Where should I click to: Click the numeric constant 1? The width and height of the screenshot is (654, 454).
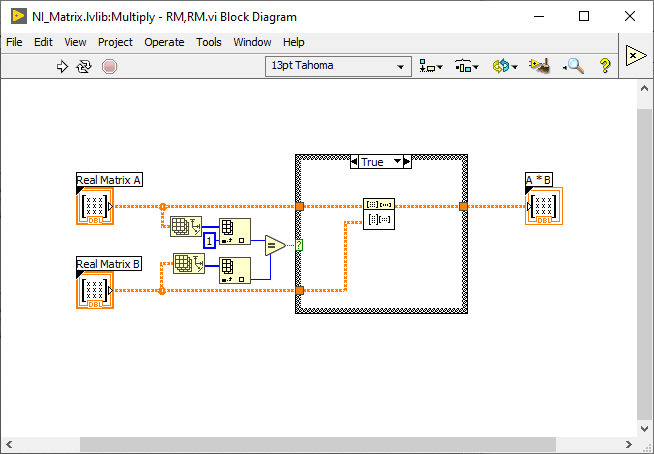[209, 241]
